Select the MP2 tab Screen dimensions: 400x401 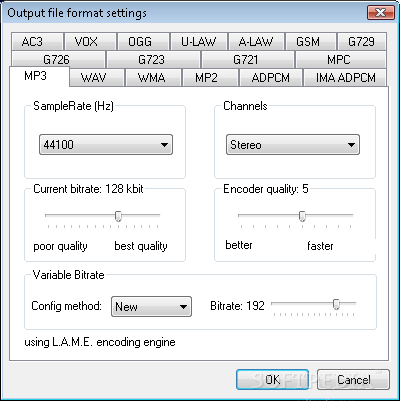point(210,78)
